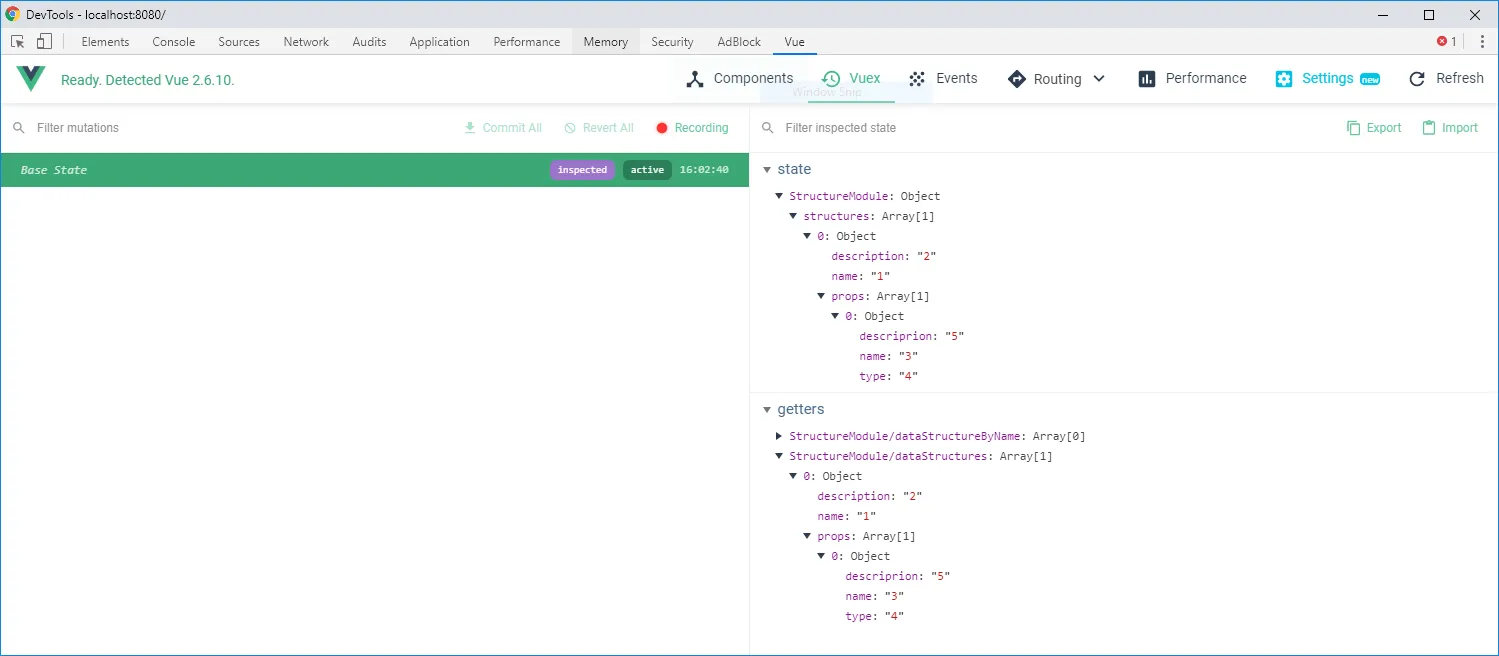
Task: Select the Base State mutation row
Action: pyautogui.click(x=374, y=170)
